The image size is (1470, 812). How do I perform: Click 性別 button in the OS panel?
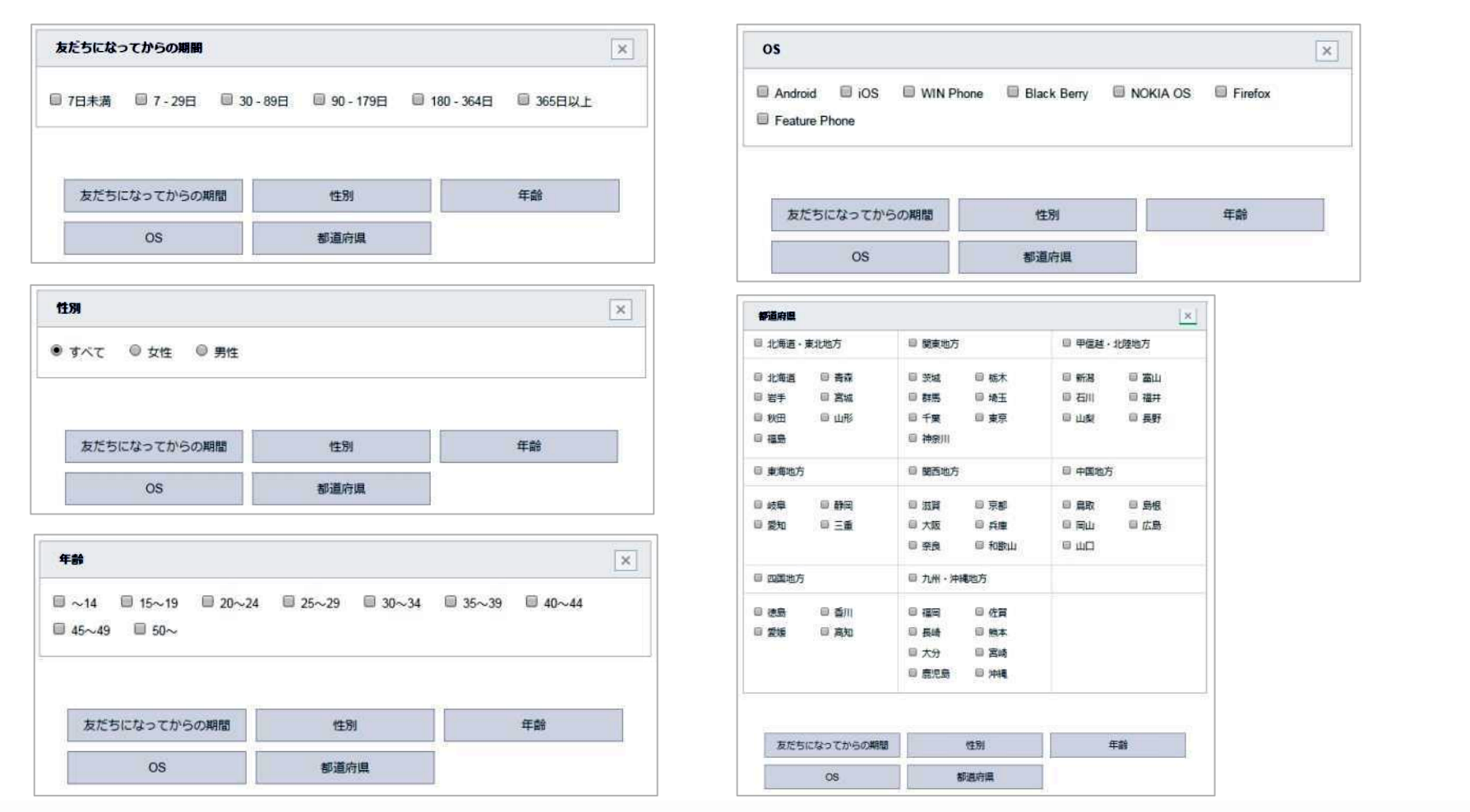[x=1047, y=215]
